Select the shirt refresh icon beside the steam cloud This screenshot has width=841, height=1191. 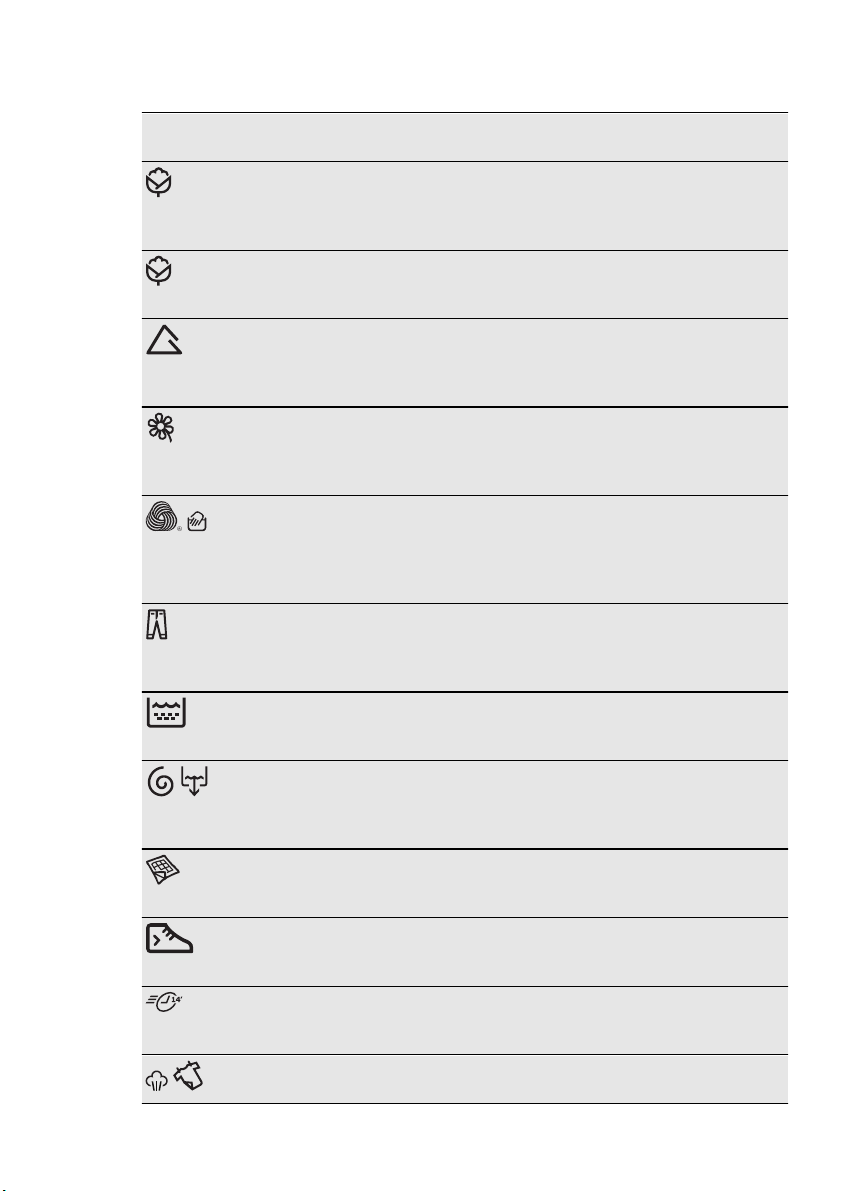pyautogui.click(x=188, y=1077)
